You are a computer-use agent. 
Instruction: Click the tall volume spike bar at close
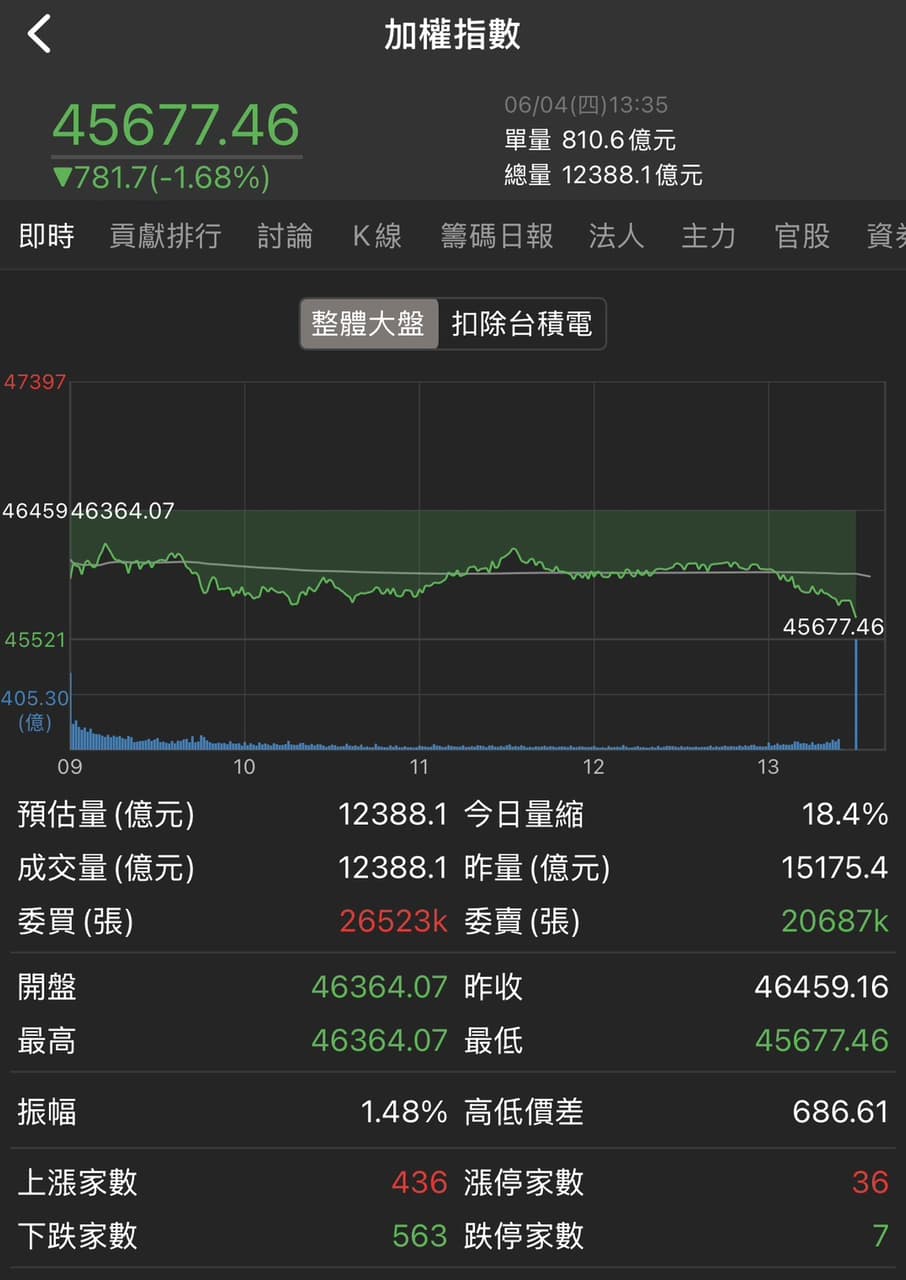856,694
